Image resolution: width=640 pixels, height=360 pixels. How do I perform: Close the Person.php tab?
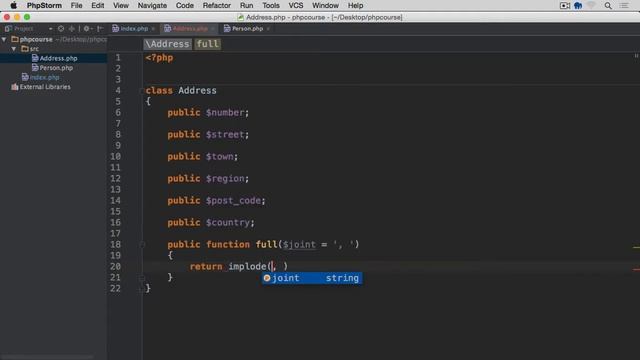[268, 29]
